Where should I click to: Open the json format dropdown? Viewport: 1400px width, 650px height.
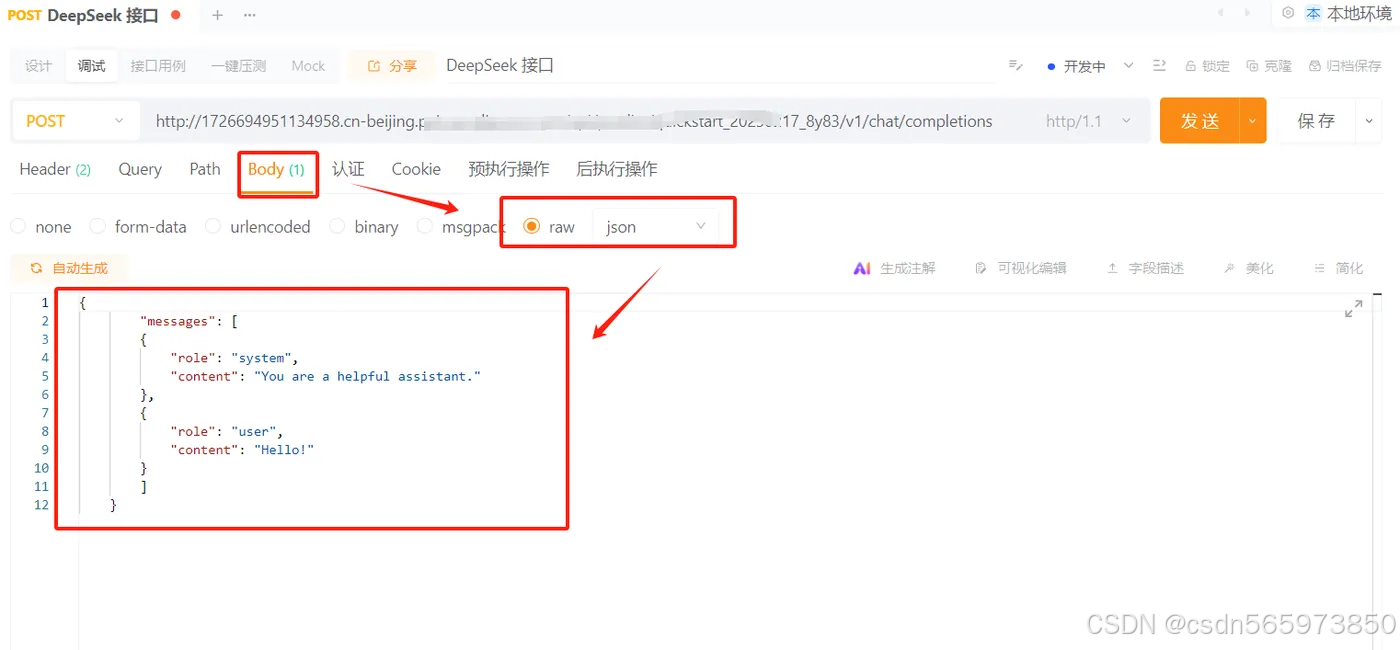coord(656,227)
